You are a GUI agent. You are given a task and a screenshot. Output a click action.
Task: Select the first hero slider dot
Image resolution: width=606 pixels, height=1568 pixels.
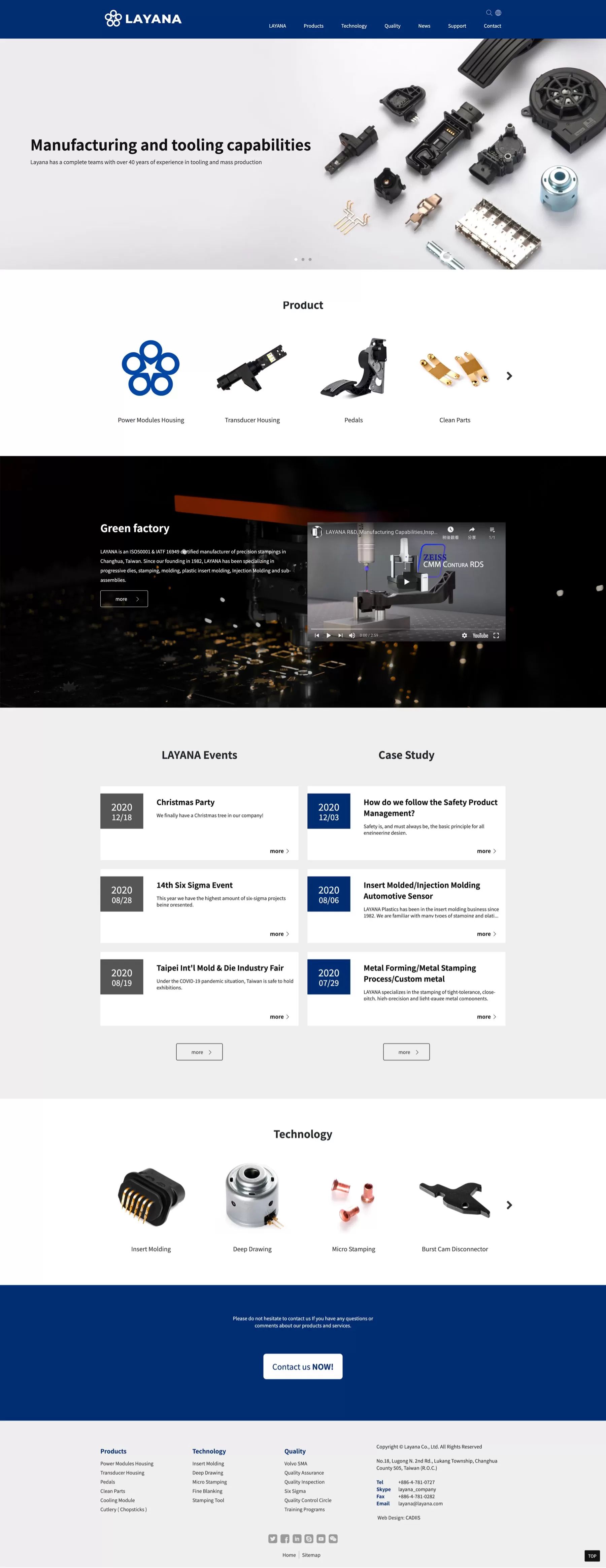(x=296, y=259)
